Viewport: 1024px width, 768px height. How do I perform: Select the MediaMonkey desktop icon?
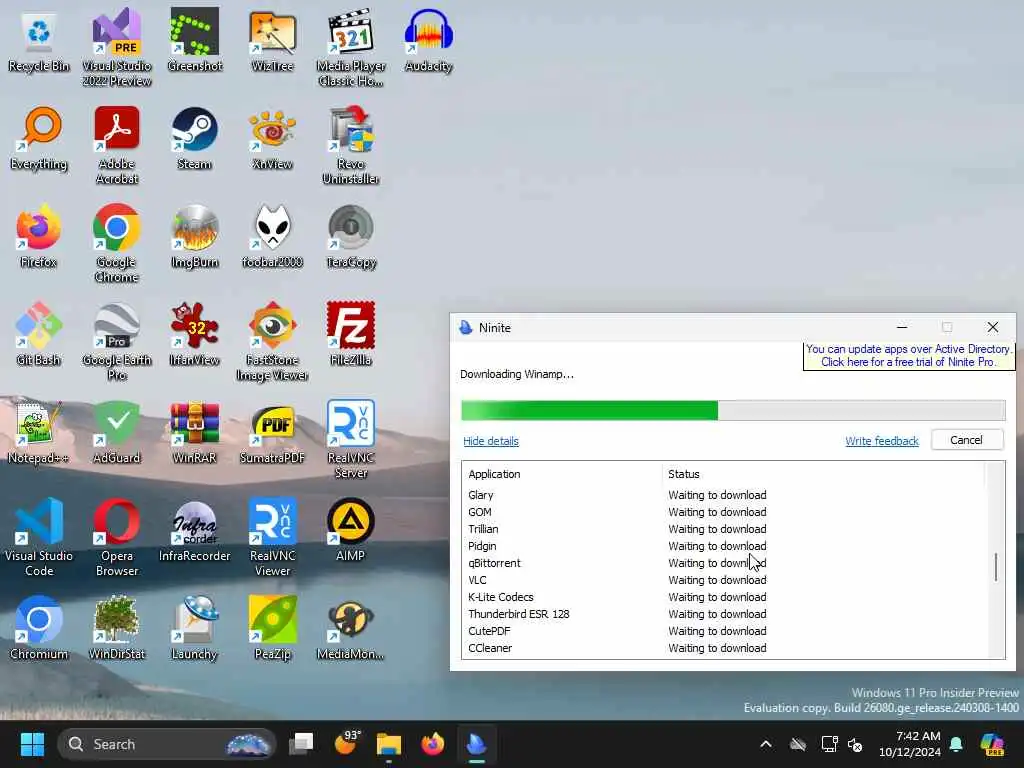click(351, 629)
